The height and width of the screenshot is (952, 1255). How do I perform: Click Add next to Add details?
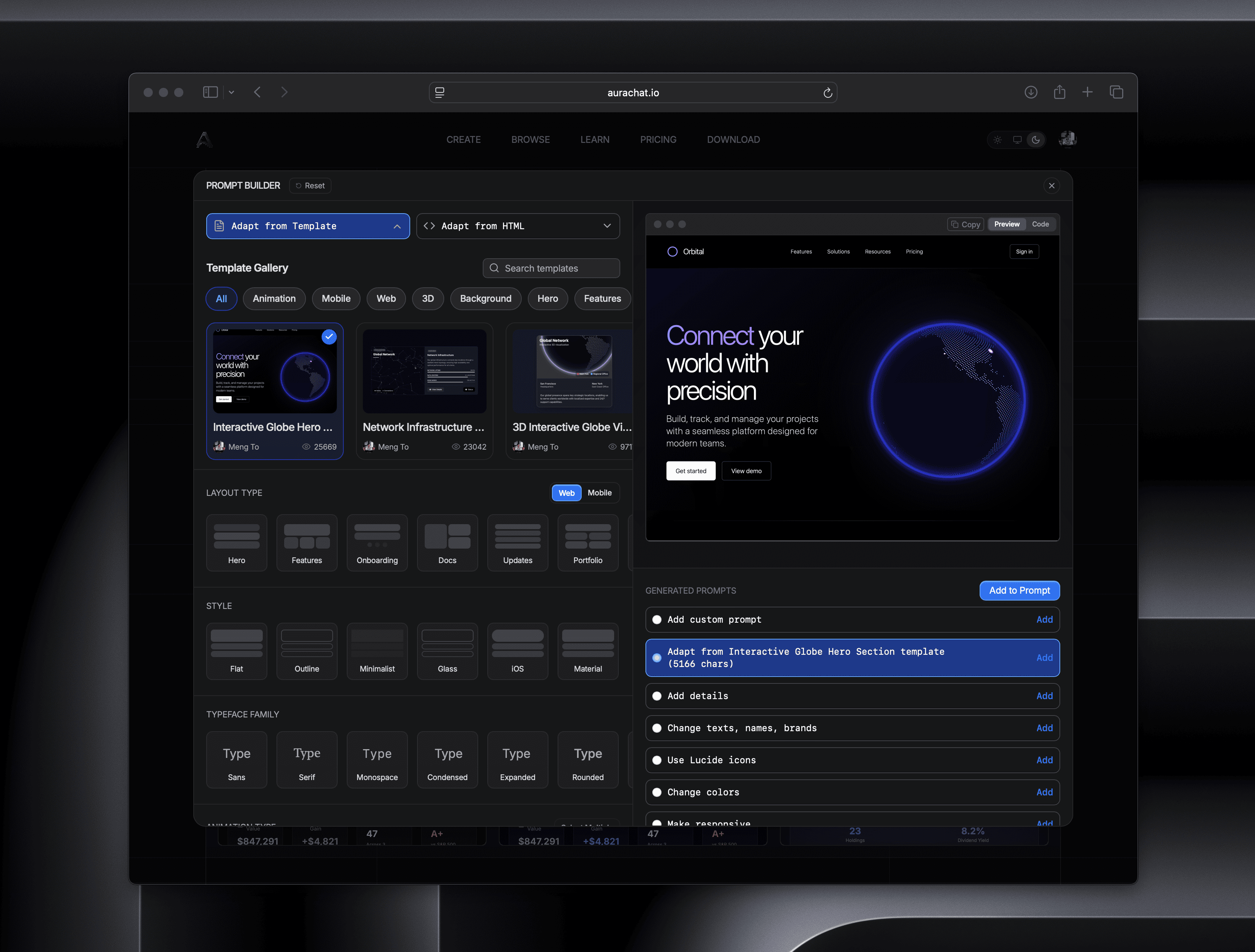(1044, 696)
